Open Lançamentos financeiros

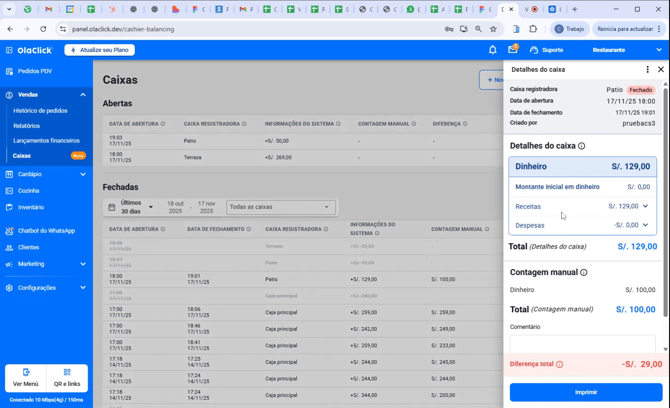[x=46, y=141]
